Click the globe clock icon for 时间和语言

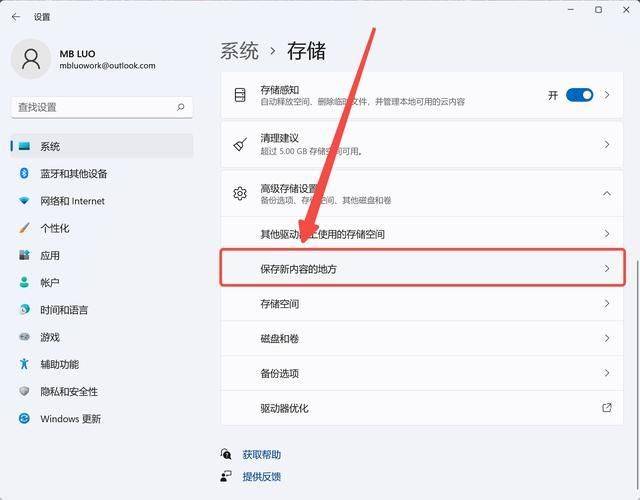pos(24,309)
